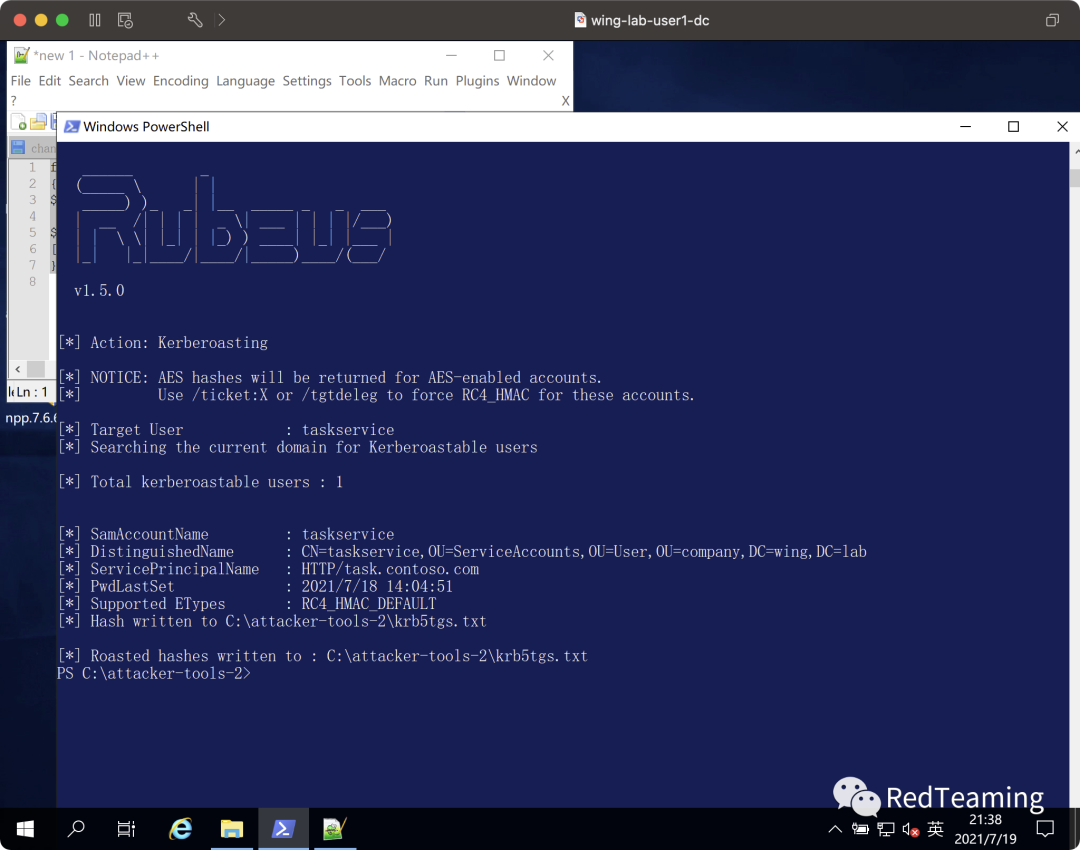This screenshot has width=1080, height=850.
Task: Minimize the Notepad++ window
Action: pyautogui.click(x=451, y=55)
